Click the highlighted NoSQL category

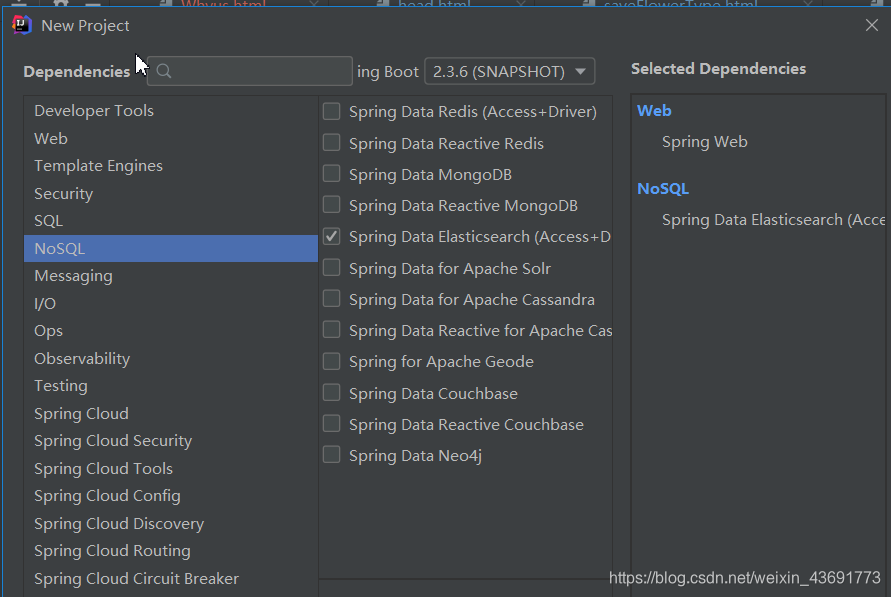[170, 249]
